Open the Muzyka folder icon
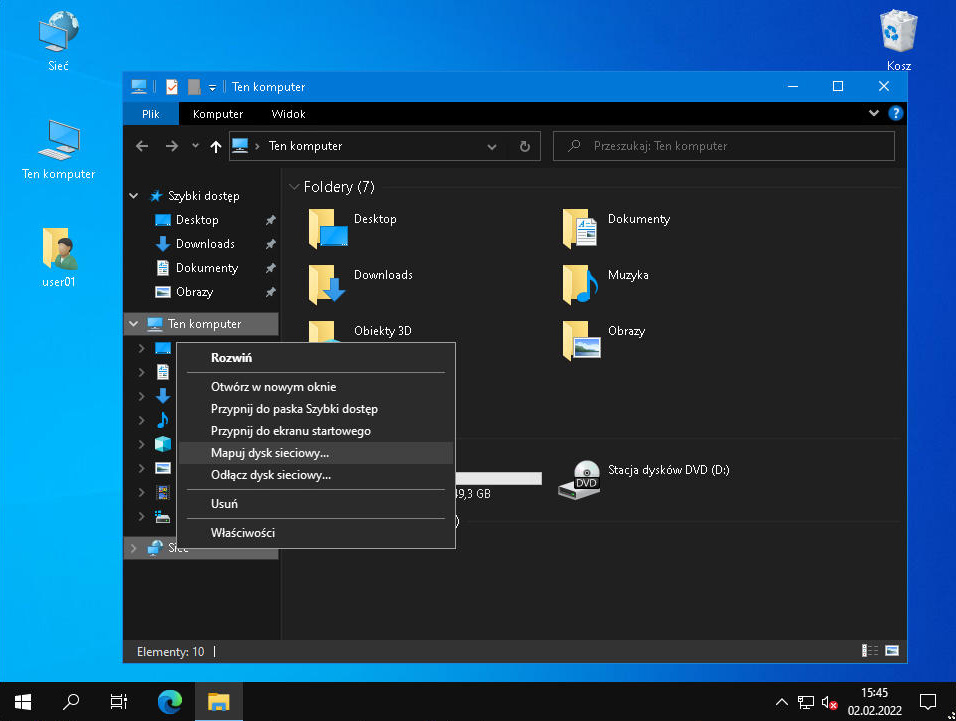The width and height of the screenshot is (956, 721). point(581,284)
